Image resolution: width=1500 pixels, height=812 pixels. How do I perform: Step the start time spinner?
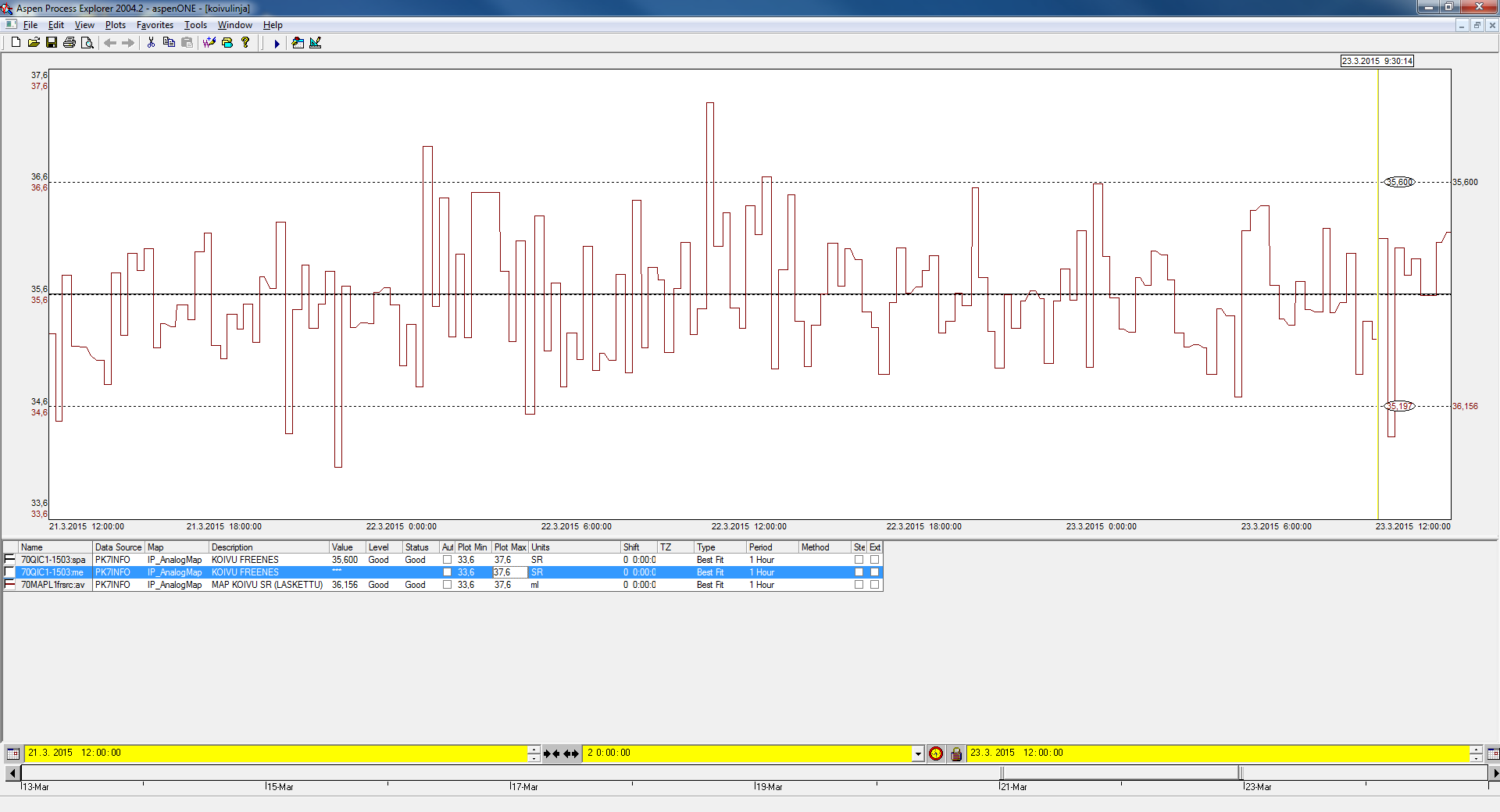click(534, 753)
